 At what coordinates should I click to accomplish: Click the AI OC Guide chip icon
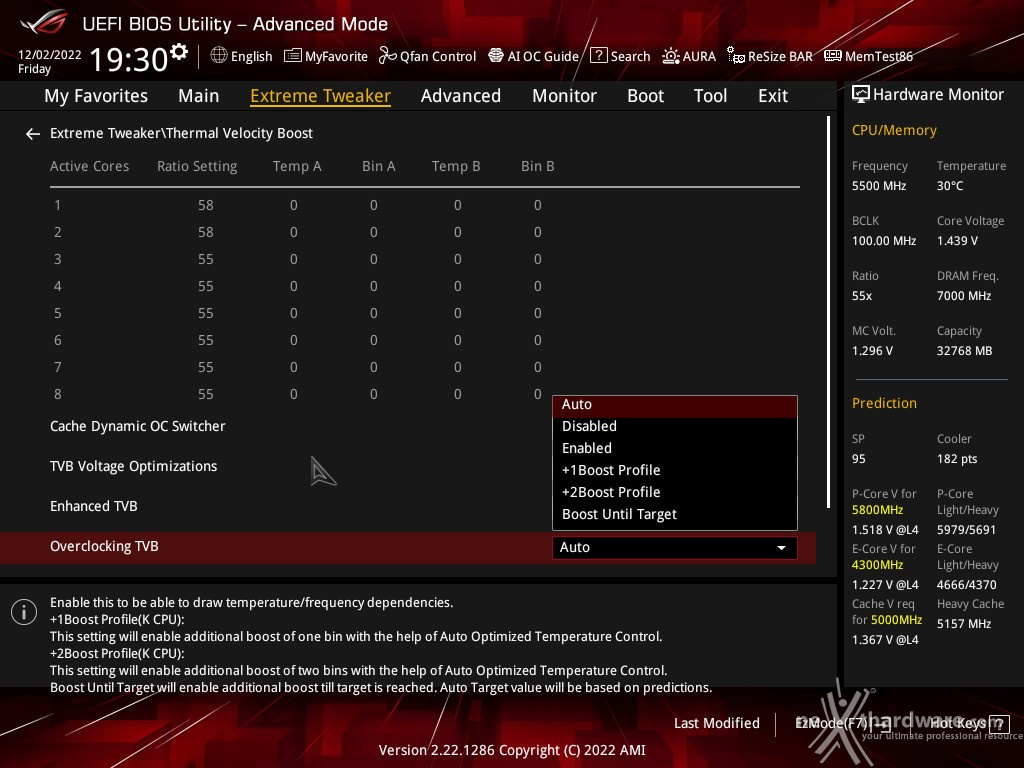(496, 56)
